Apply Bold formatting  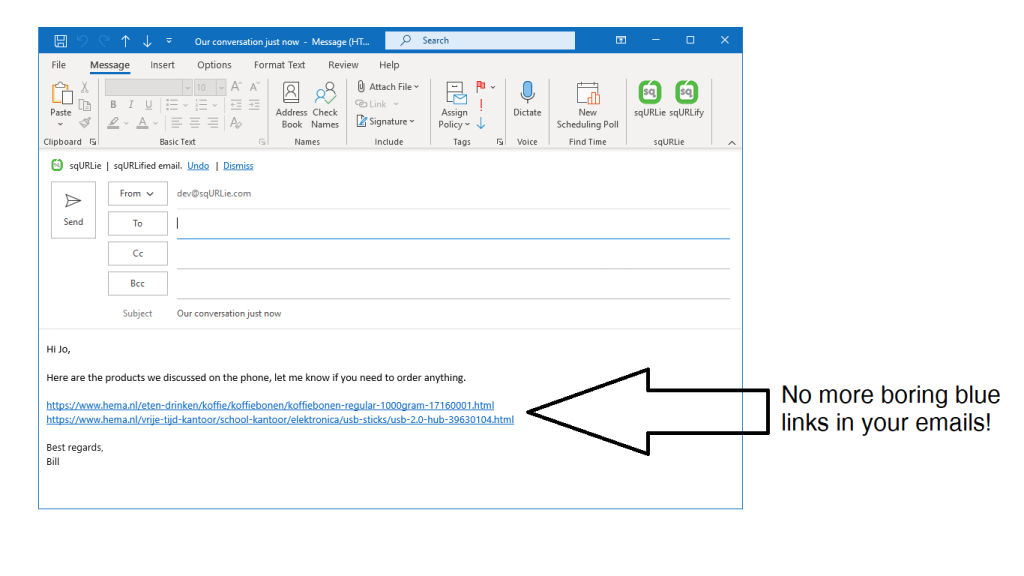[x=113, y=104]
